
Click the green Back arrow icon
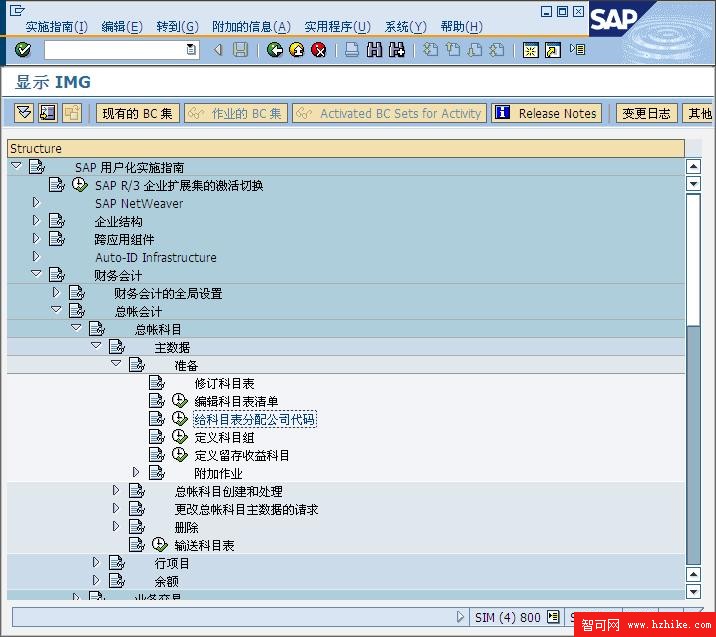(x=275, y=49)
